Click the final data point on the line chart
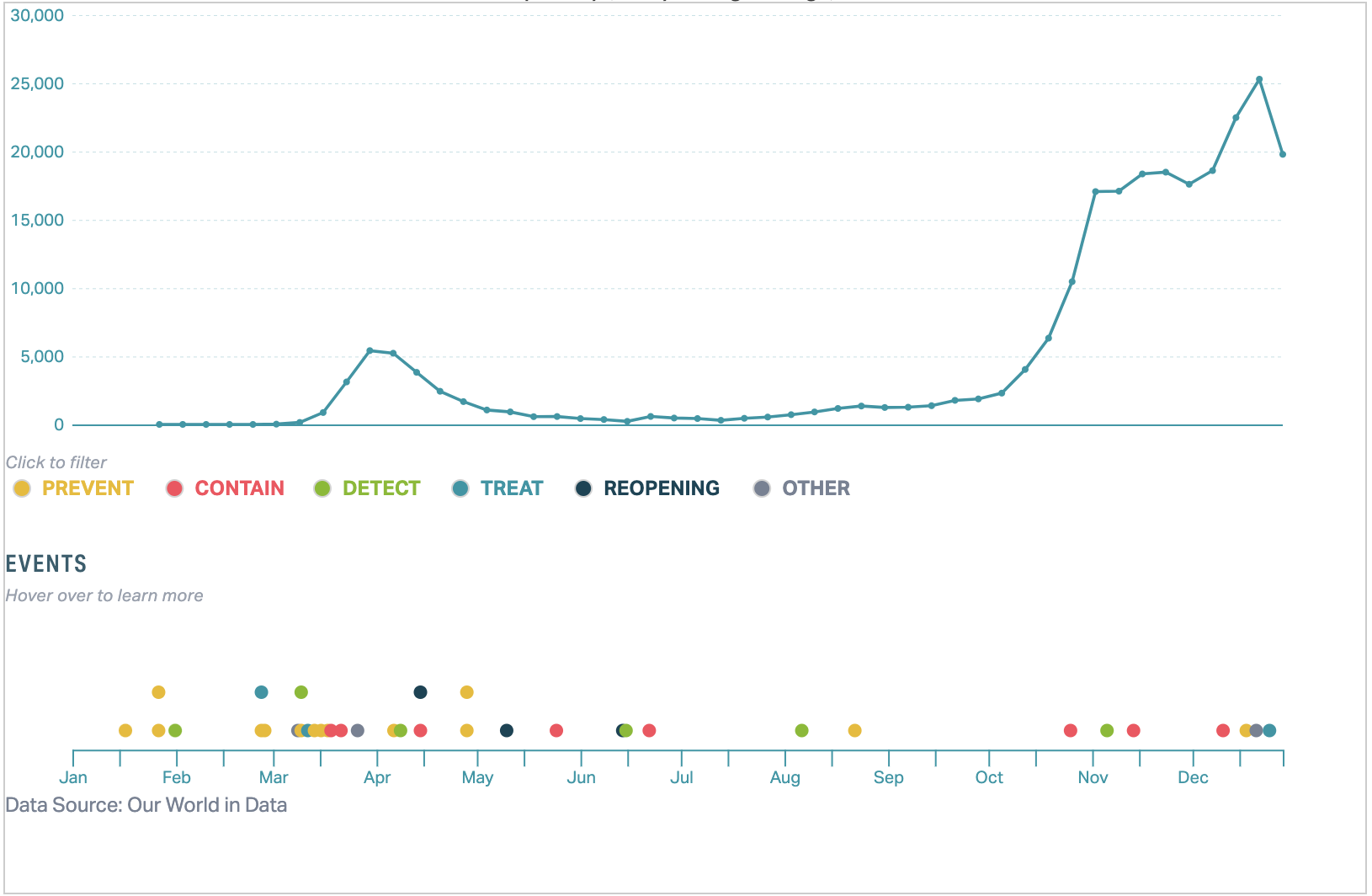The height and width of the screenshot is (896, 1372). pos(1283,154)
